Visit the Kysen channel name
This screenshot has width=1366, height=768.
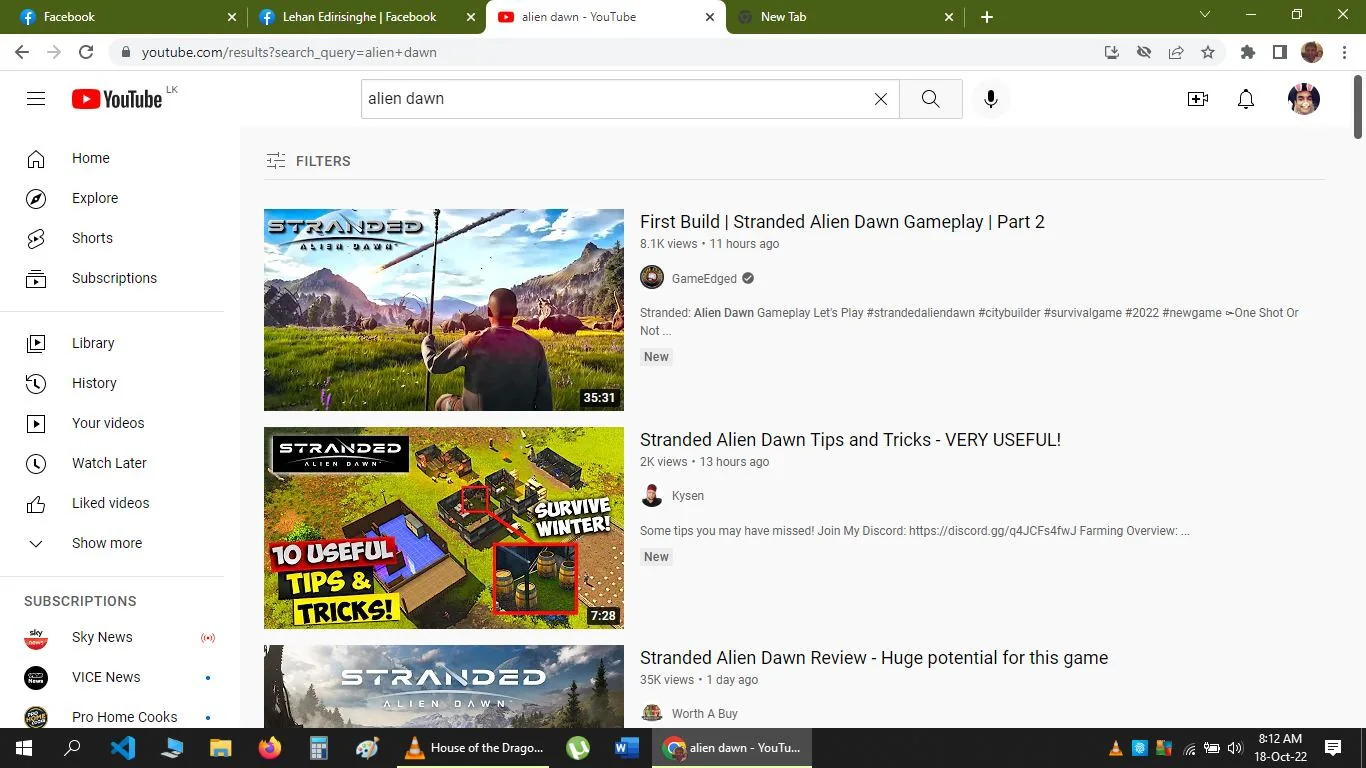[x=688, y=496]
